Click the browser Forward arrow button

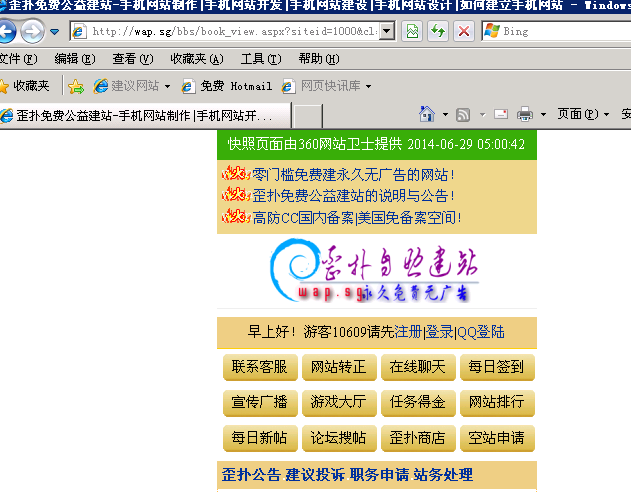33,31
